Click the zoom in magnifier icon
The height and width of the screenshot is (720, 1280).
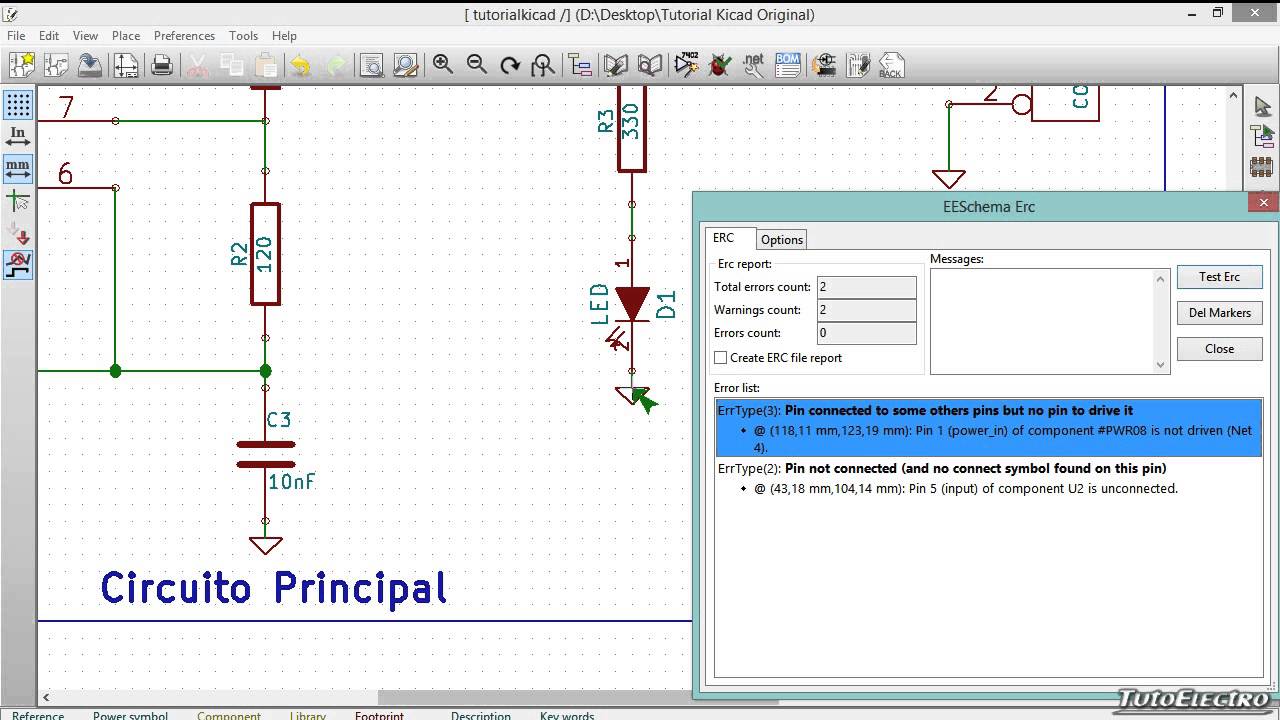coord(443,65)
